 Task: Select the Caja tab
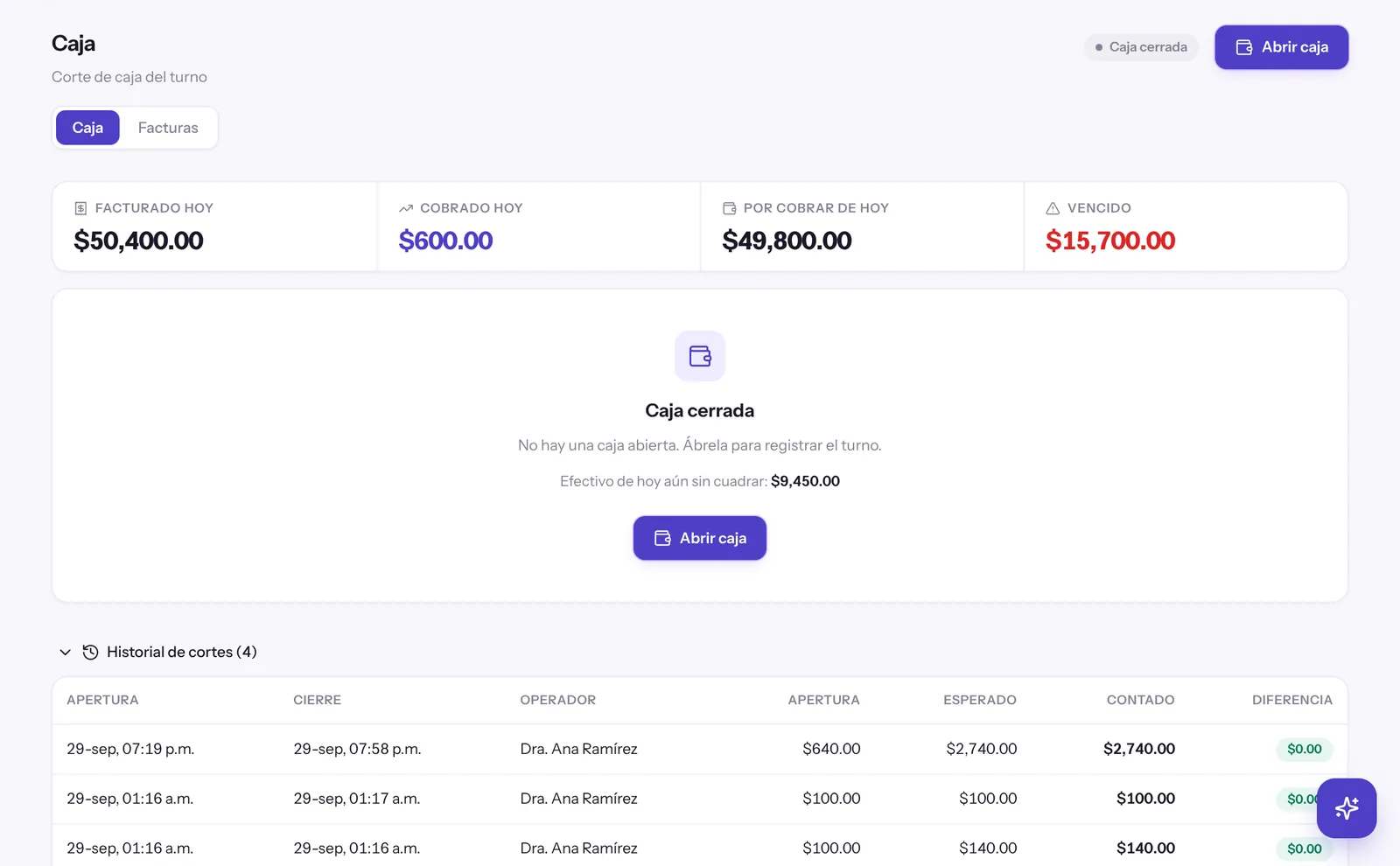point(87,128)
